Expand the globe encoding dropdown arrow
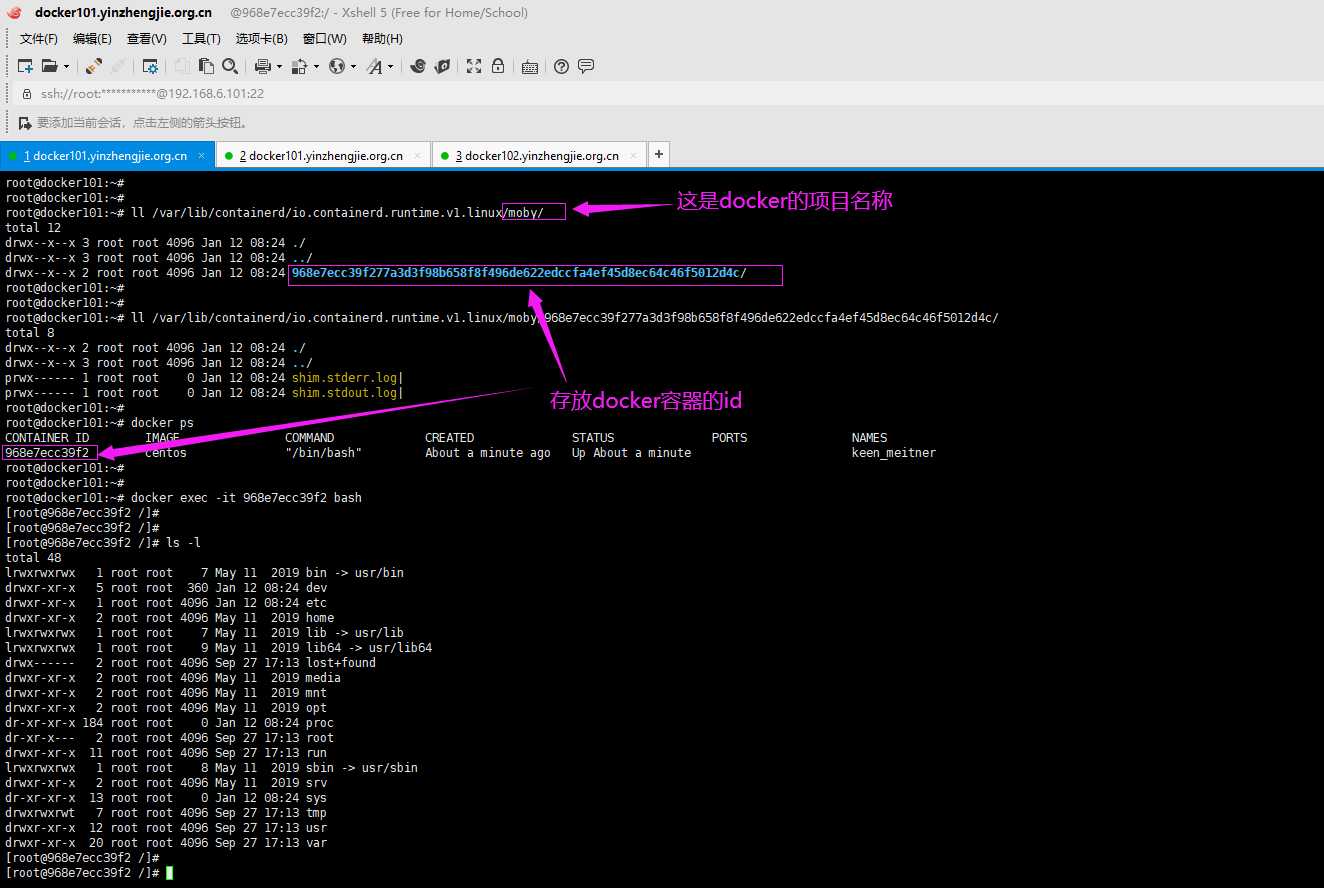The width and height of the screenshot is (1324, 888). 354,66
